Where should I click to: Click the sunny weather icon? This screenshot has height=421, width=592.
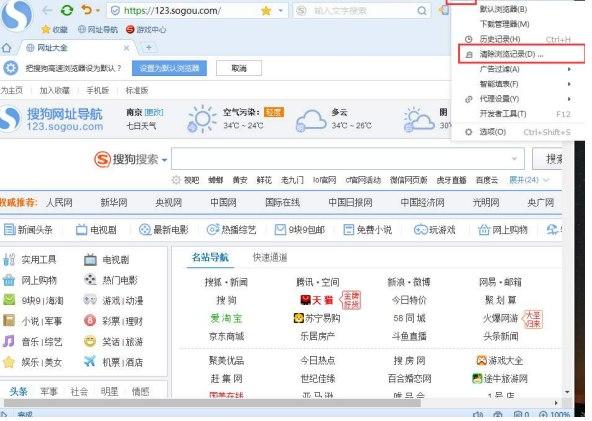click(201, 119)
